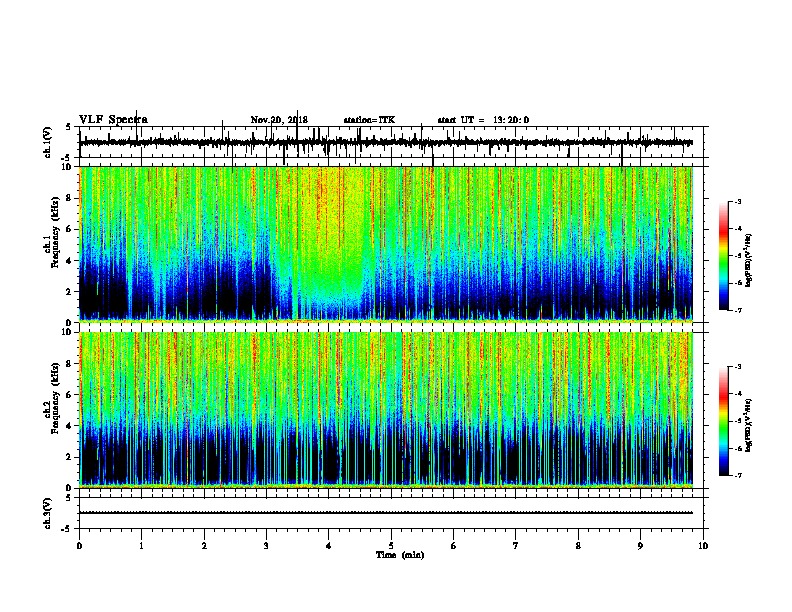Select the 'Time (min)' x-axis title
The height and width of the screenshot is (612, 792).
[400, 555]
